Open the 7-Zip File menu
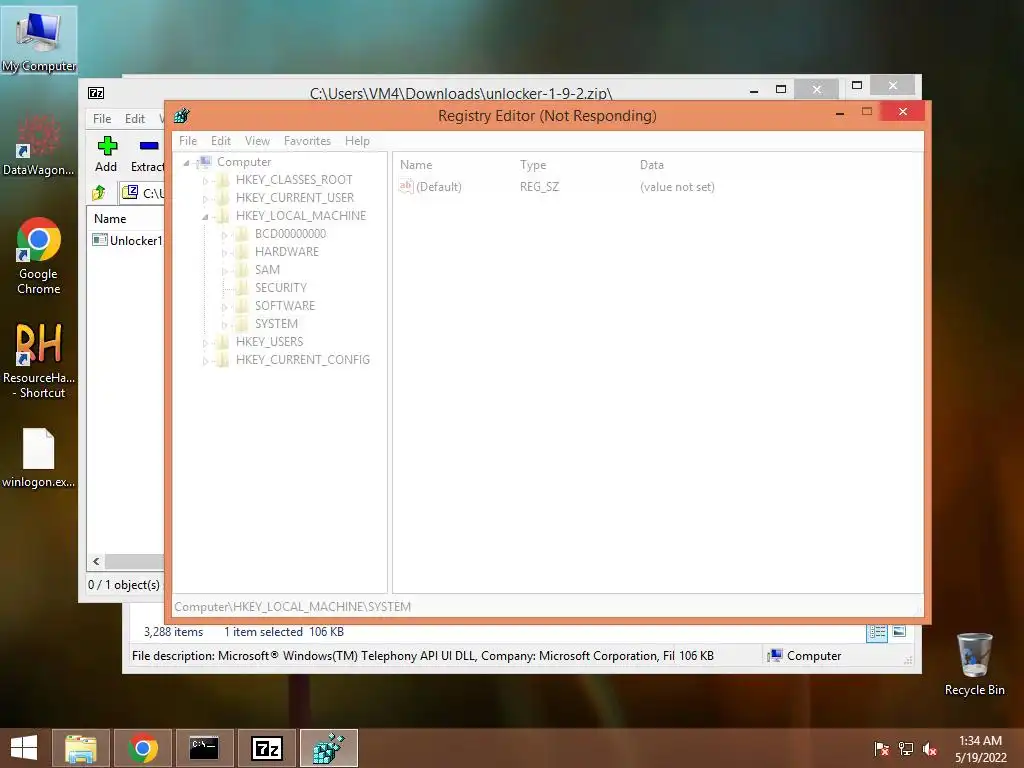The image size is (1024, 768). [x=102, y=119]
